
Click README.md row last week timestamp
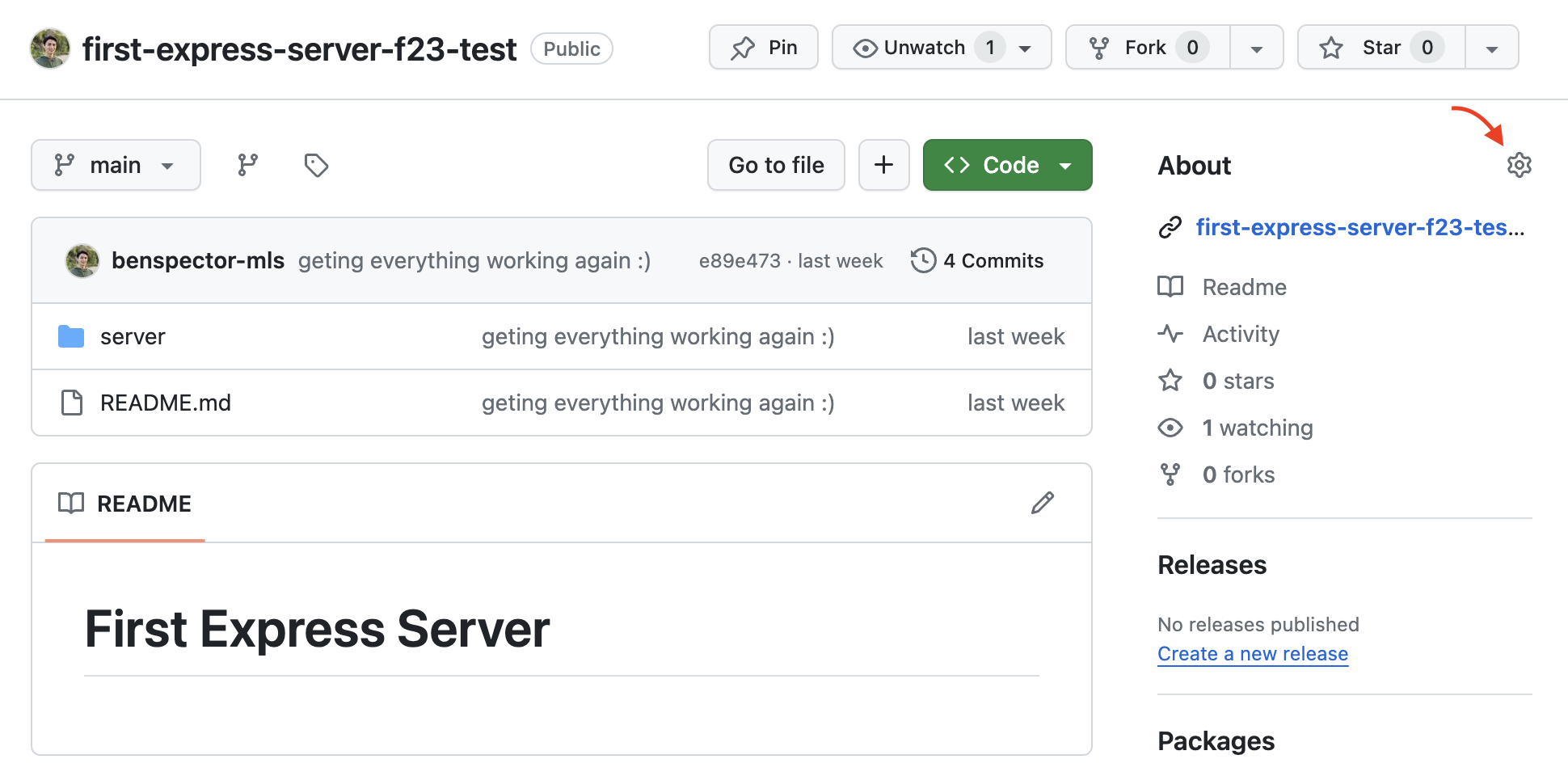(x=1016, y=403)
